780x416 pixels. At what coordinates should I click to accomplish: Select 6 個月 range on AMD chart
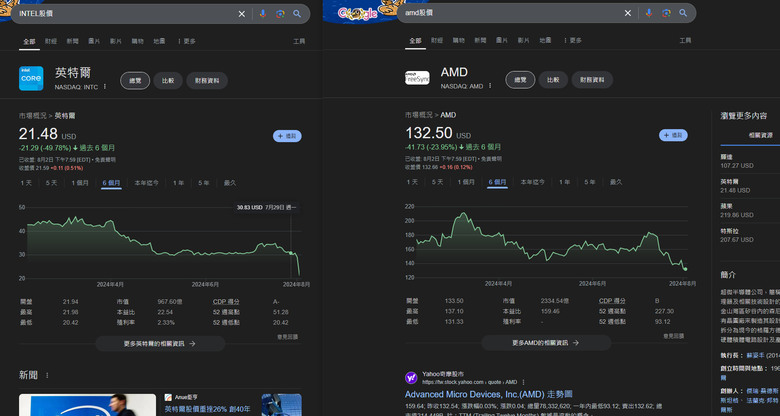point(497,182)
